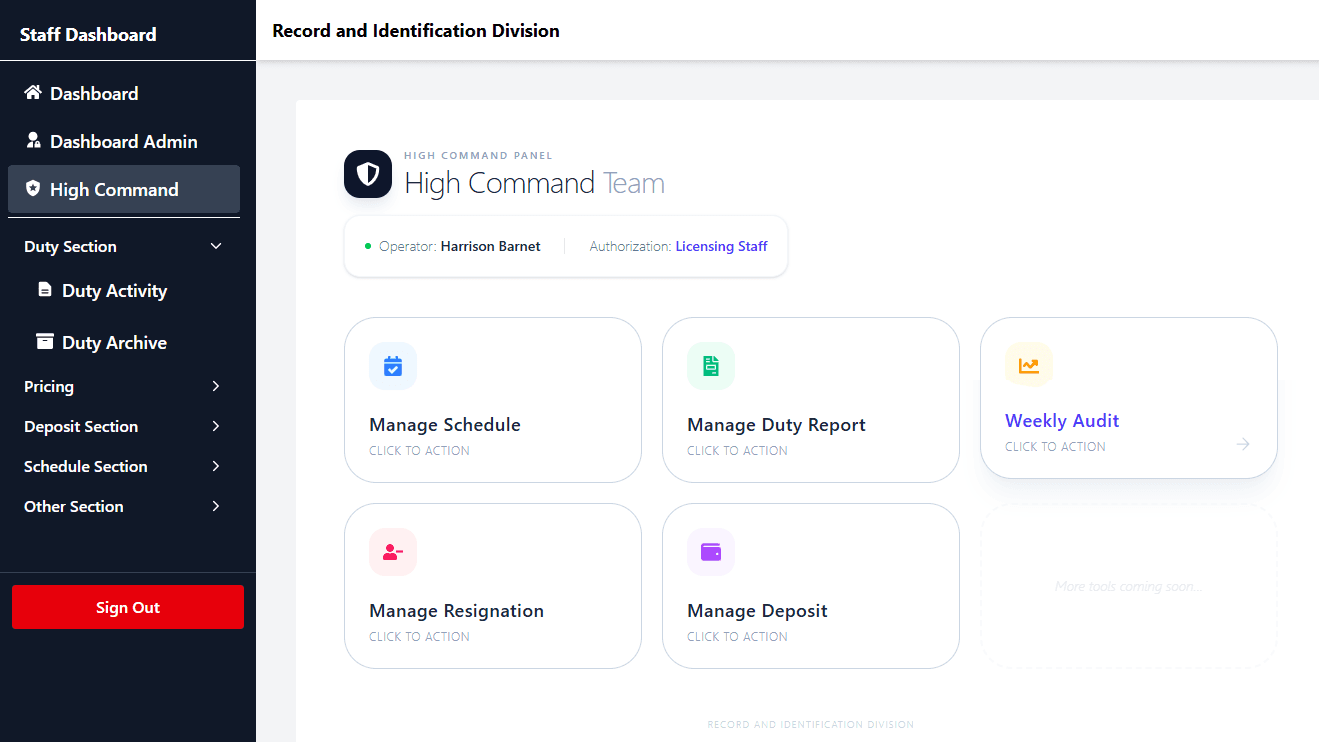Expand the Schedule Section chevron

click(216, 467)
